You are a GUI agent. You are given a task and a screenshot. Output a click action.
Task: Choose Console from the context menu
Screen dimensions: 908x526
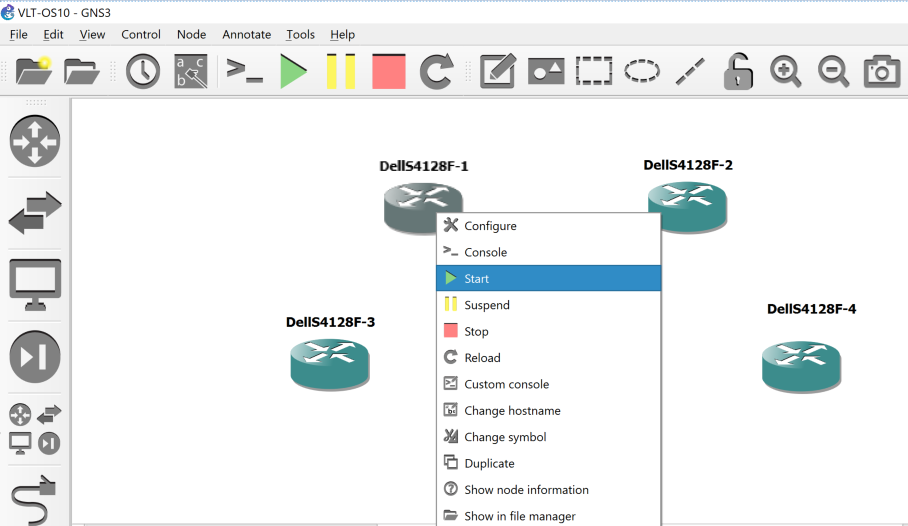548,252
